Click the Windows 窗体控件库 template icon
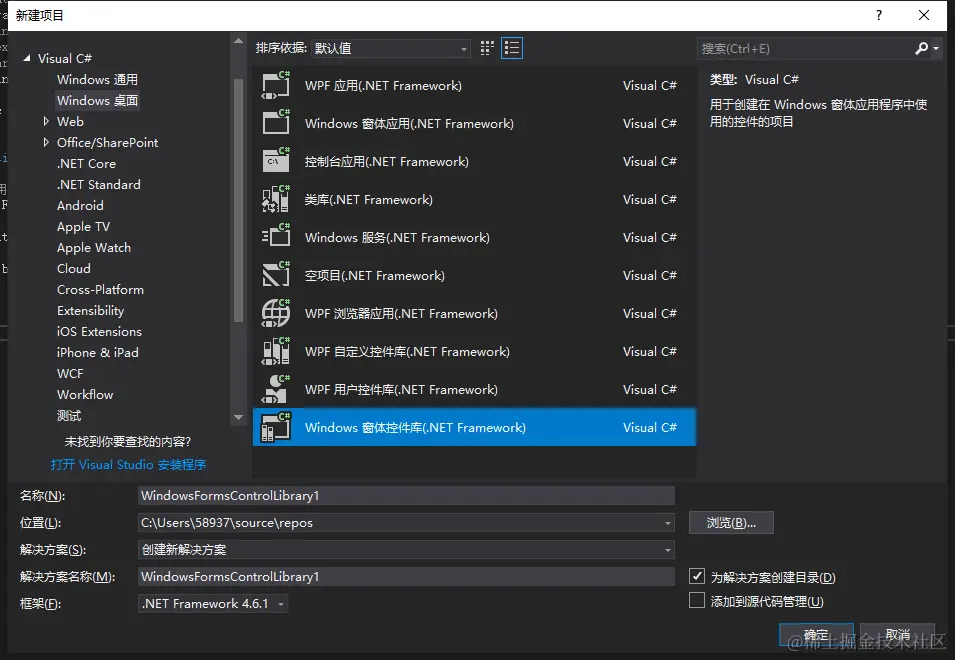Screen dimensions: 955x660 (276, 427)
